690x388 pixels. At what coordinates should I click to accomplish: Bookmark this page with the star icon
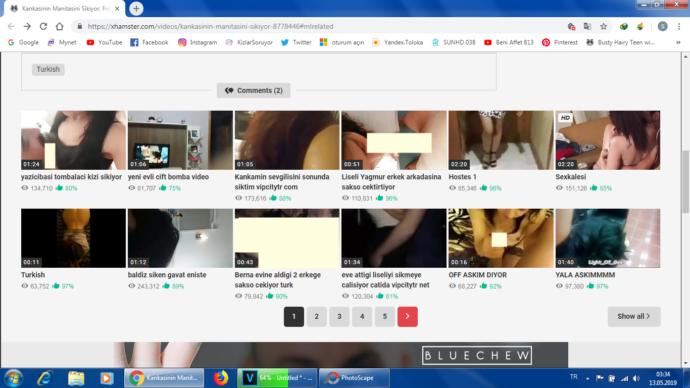(603, 26)
